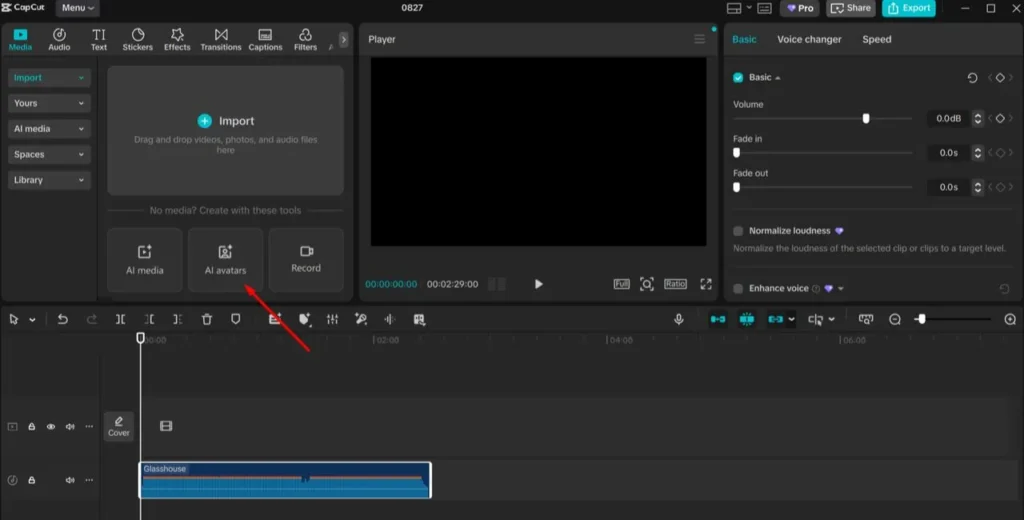Switch to the Voice changer tab

pyautogui.click(x=809, y=39)
